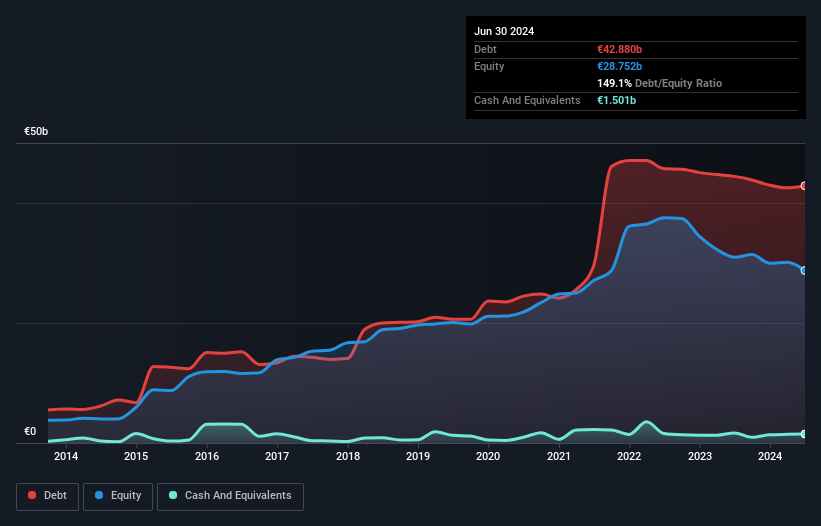Image resolution: width=821 pixels, height=526 pixels.
Task: Toggle Cash And Equivalents legend button
Action: click(230, 496)
